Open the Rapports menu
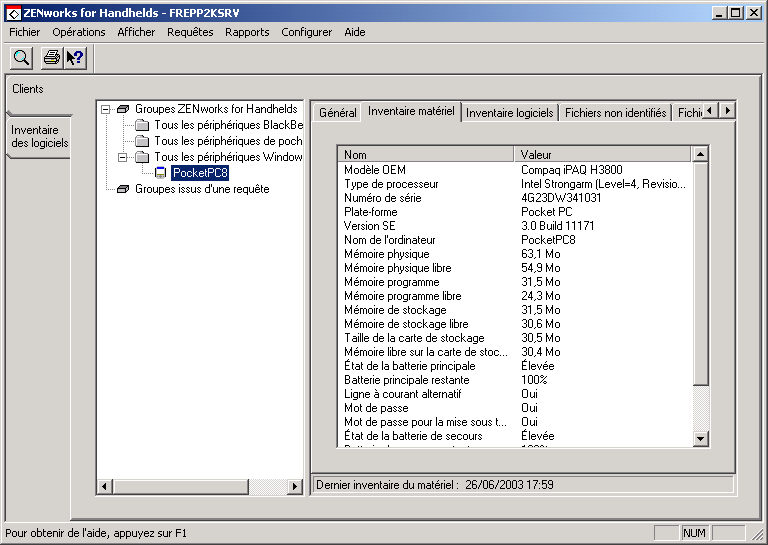The image size is (768, 545). (x=247, y=32)
